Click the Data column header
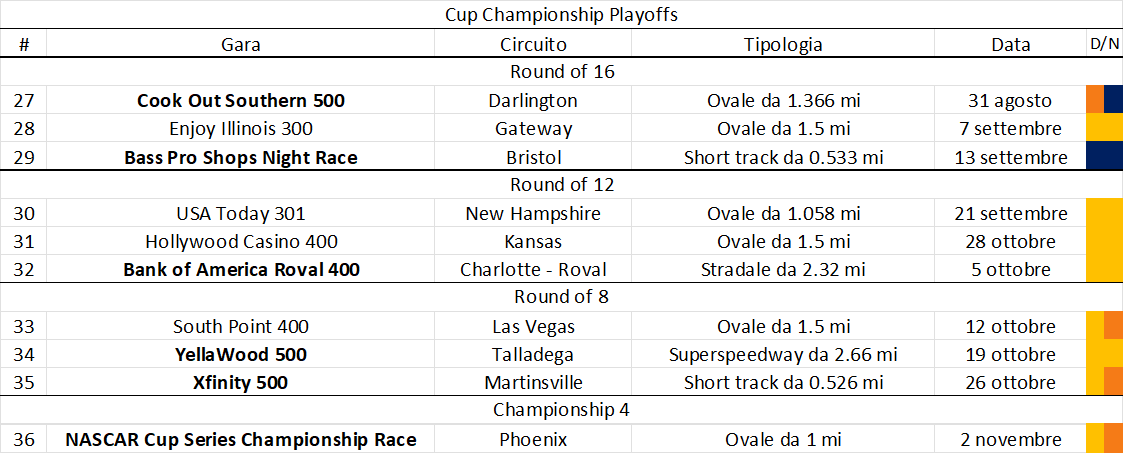 coord(1011,44)
